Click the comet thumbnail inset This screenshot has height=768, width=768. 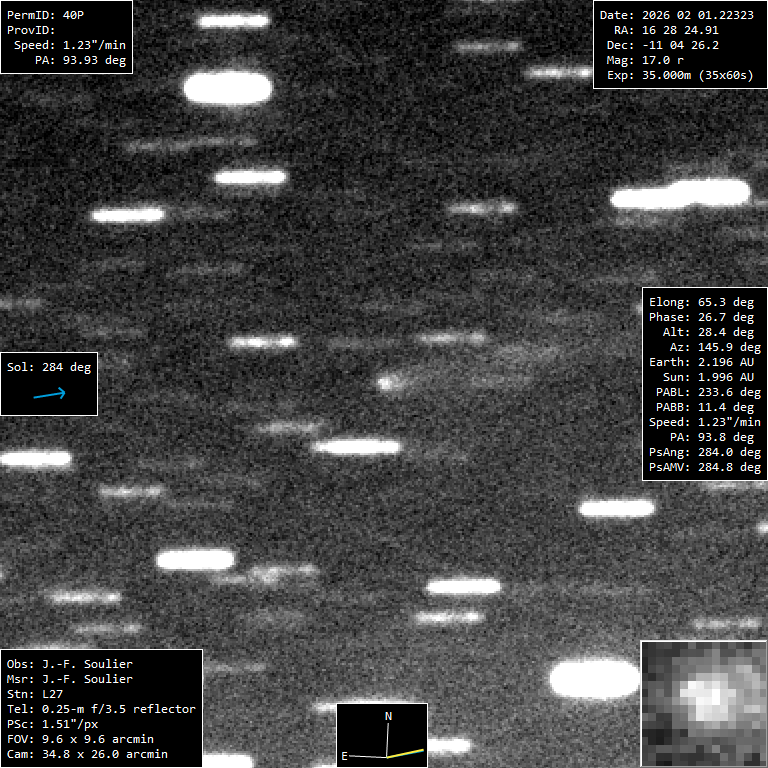click(x=703, y=703)
